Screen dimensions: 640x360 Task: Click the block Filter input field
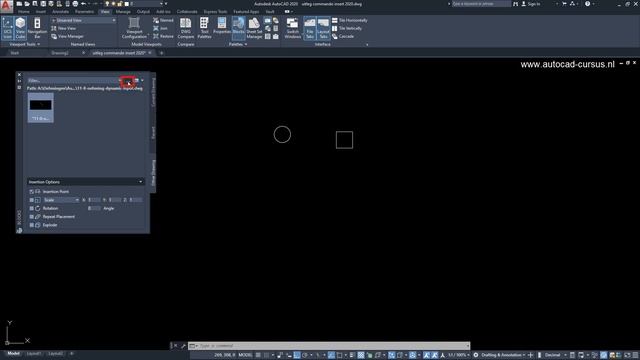[x=73, y=80]
